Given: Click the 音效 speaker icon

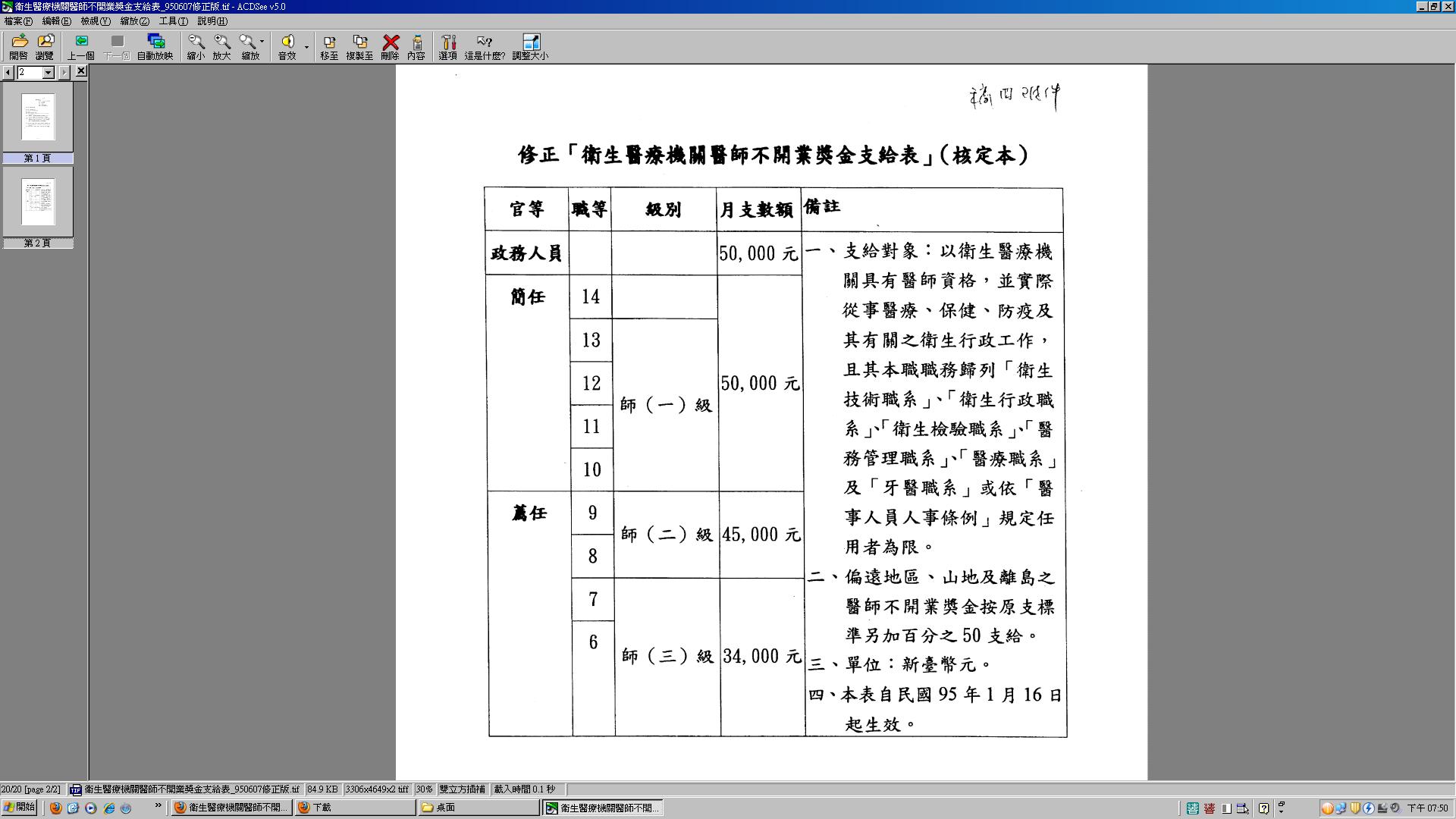Looking at the screenshot, I should pyautogui.click(x=287, y=46).
